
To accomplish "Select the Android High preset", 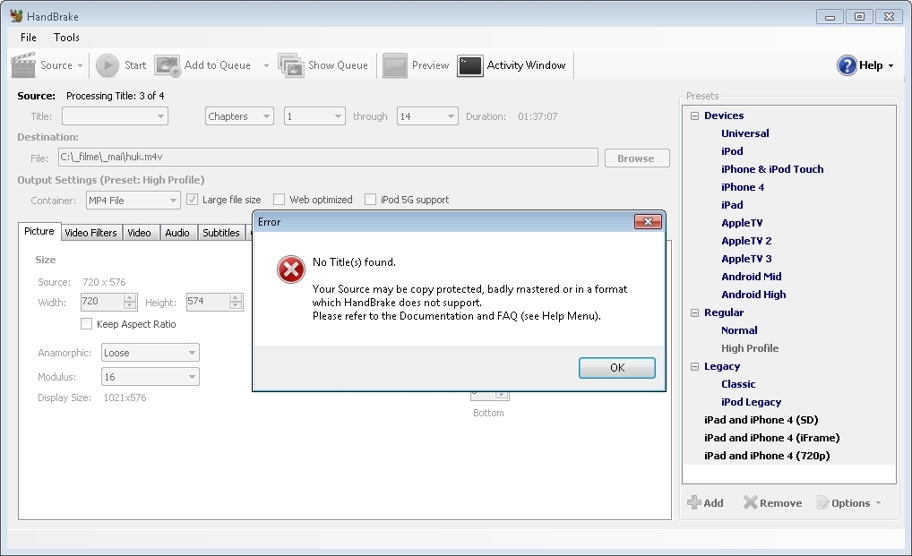I will [754, 295].
